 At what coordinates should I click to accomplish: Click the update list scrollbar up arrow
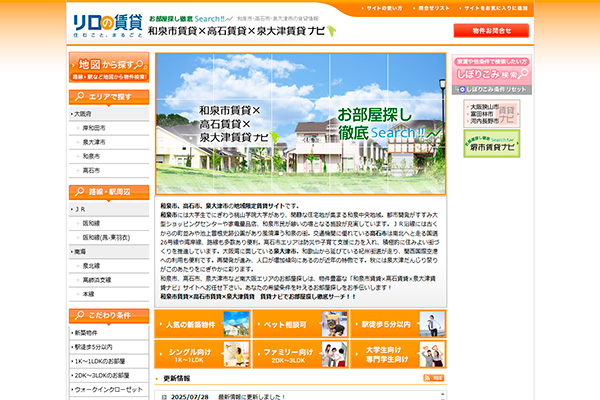point(442,394)
